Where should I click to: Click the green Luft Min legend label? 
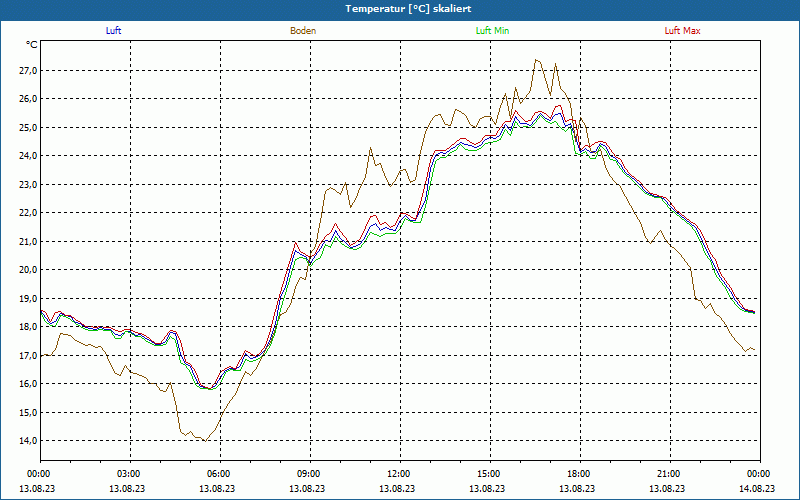492,31
